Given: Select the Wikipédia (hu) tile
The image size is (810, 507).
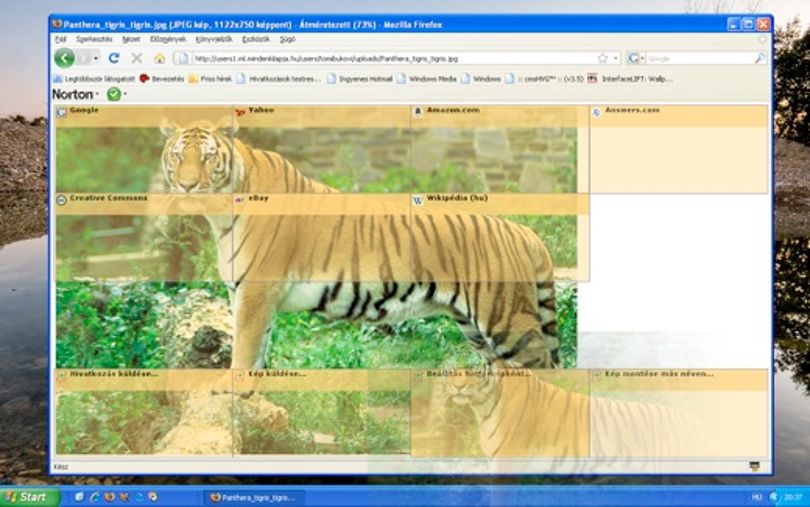Looking at the screenshot, I should [x=500, y=237].
